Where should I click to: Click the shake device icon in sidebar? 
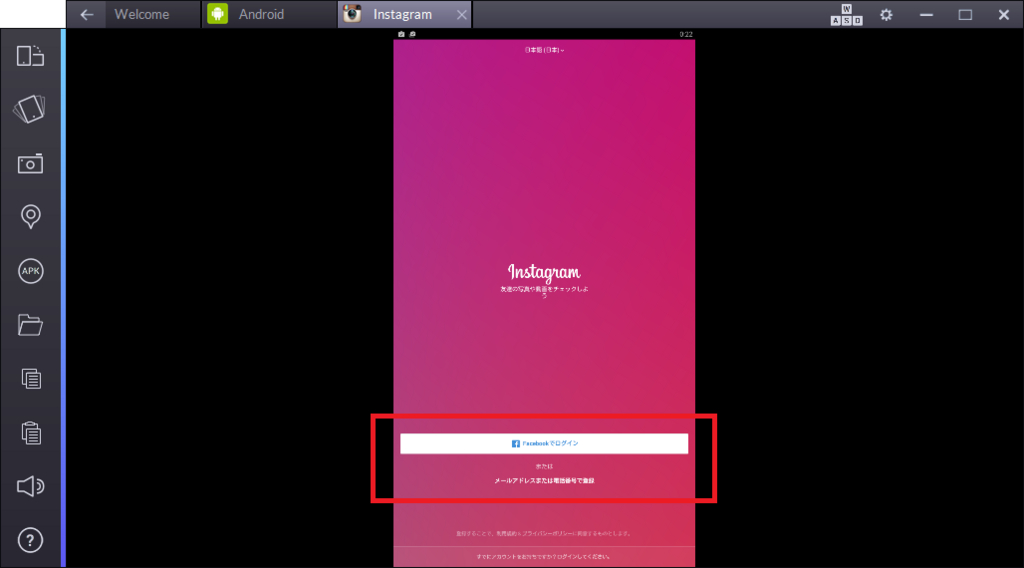click(x=30, y=109)
